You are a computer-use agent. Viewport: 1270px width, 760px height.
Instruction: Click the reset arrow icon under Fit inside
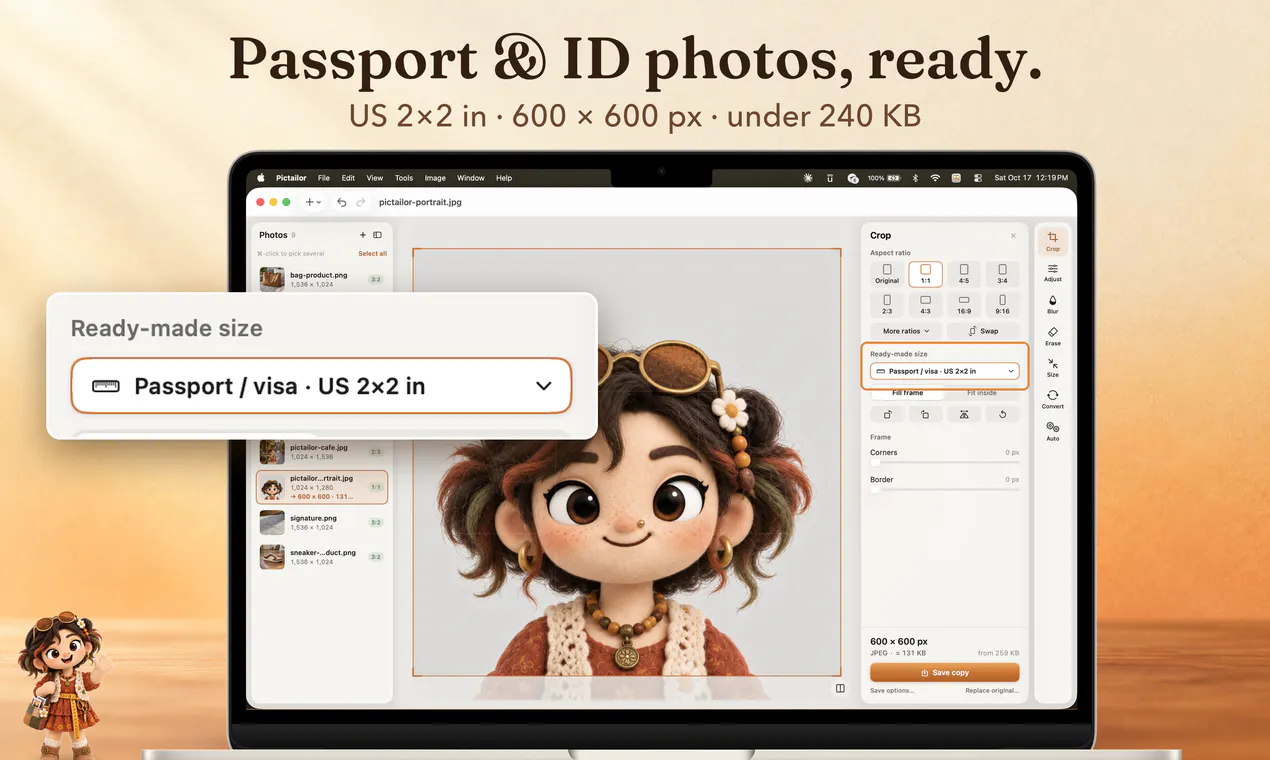click(x=1002, y=414)
